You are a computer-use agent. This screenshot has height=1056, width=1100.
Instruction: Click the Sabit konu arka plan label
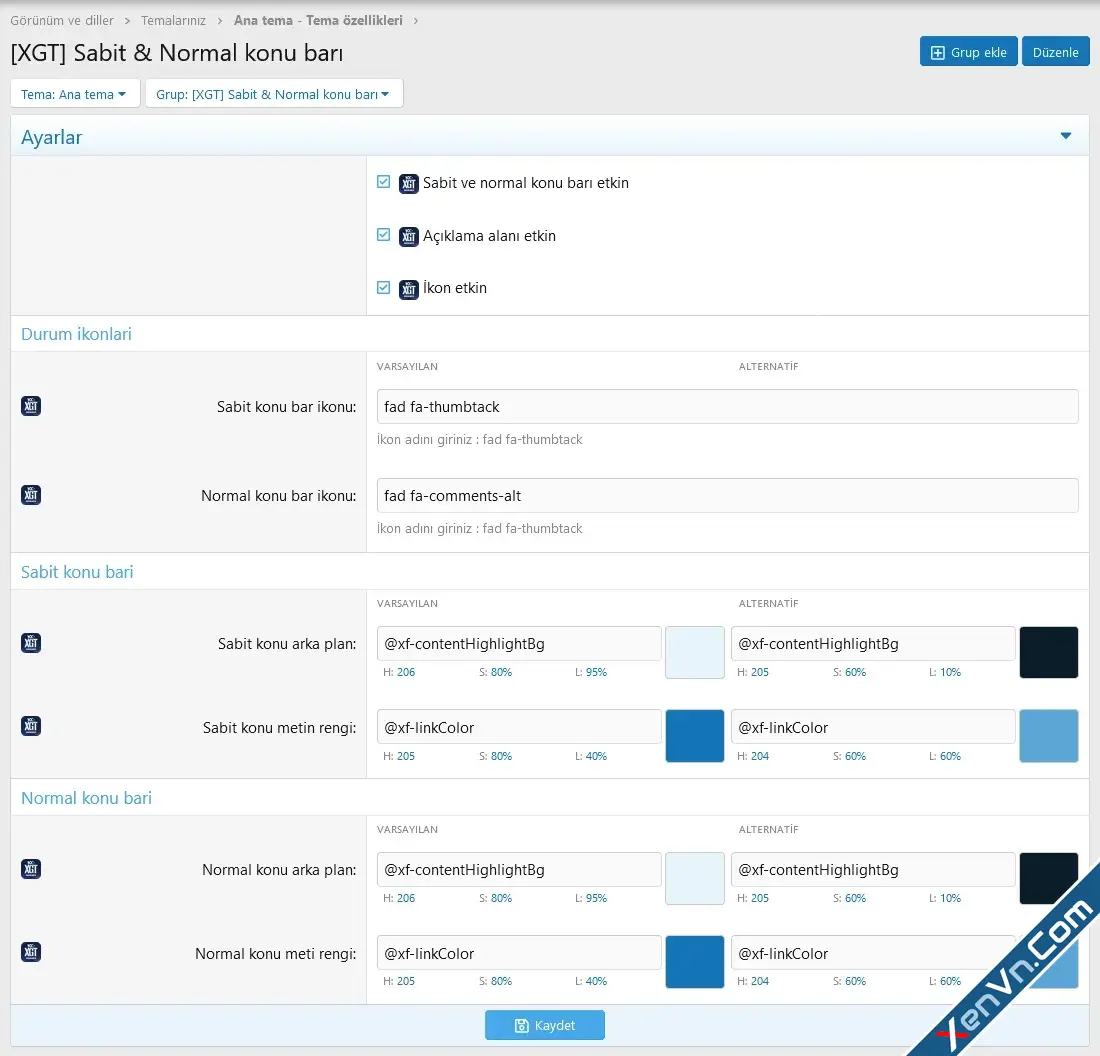coord(287,643)
